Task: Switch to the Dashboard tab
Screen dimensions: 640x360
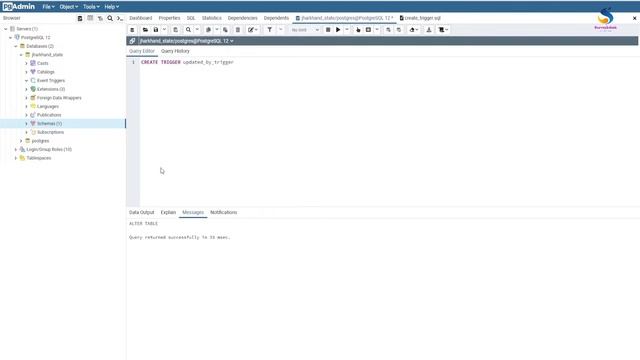Action: [x=140, y=18]
